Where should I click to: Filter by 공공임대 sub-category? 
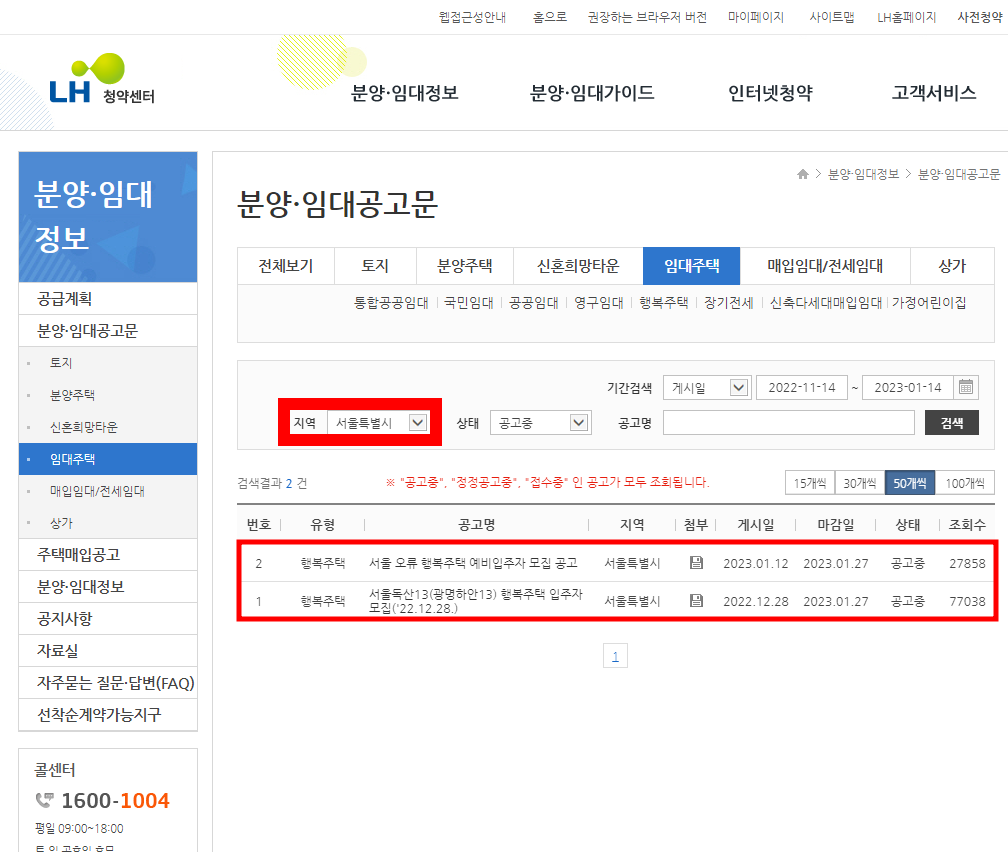coord(534,303)
